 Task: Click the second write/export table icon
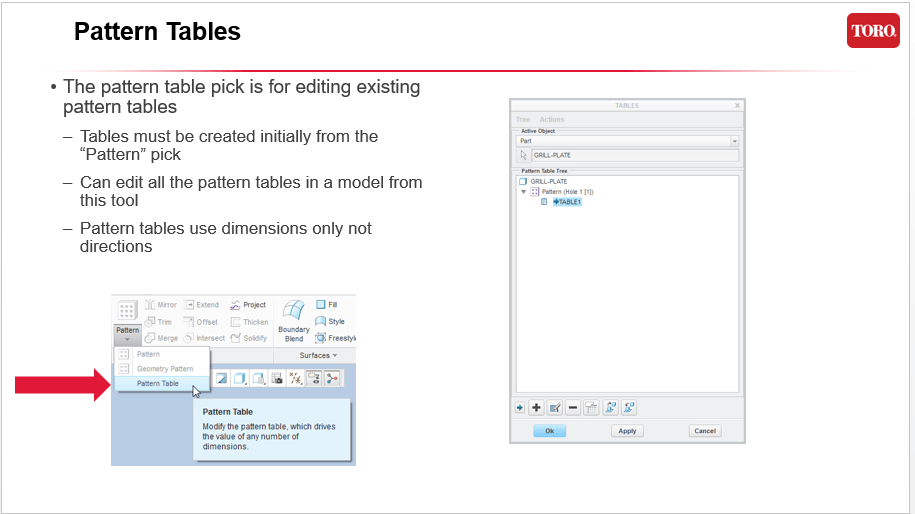pyautogui.click(x=629, y=408)
